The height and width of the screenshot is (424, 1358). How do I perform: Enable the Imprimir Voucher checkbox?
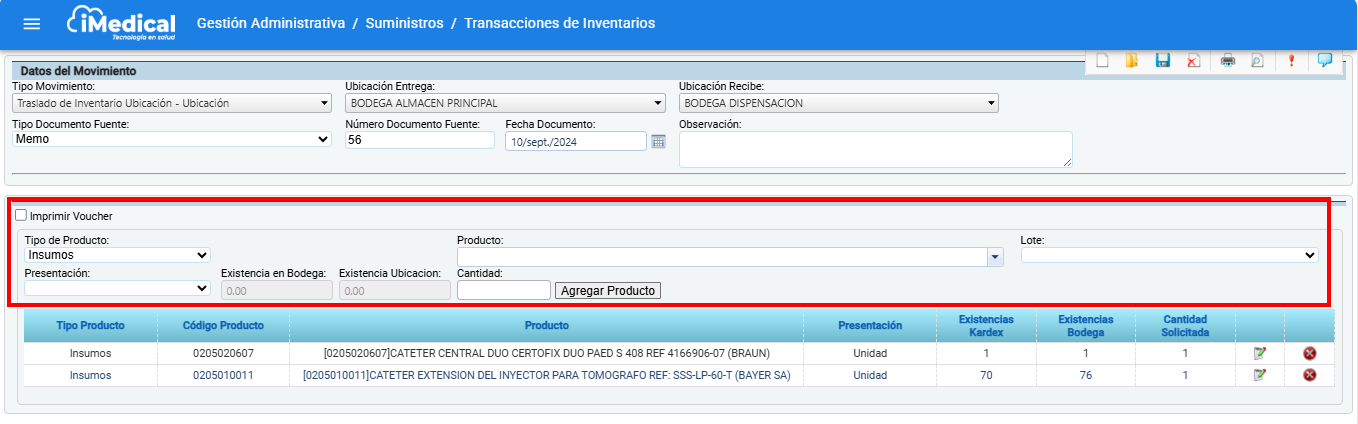tap(21, 215)
